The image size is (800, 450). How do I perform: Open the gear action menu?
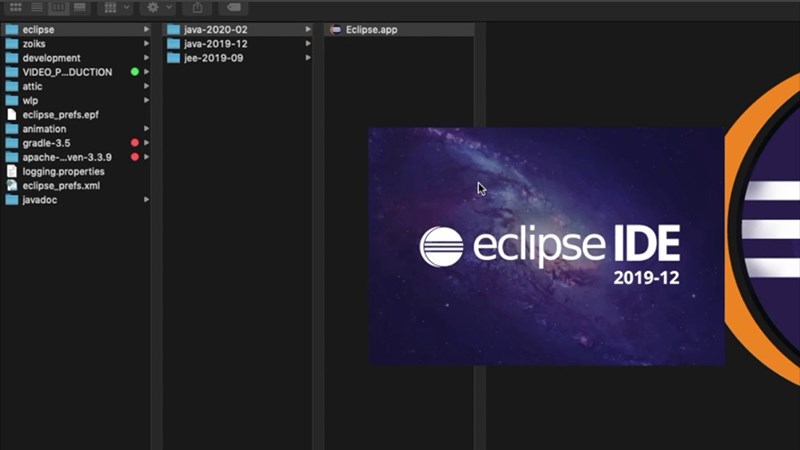[159, 7]
